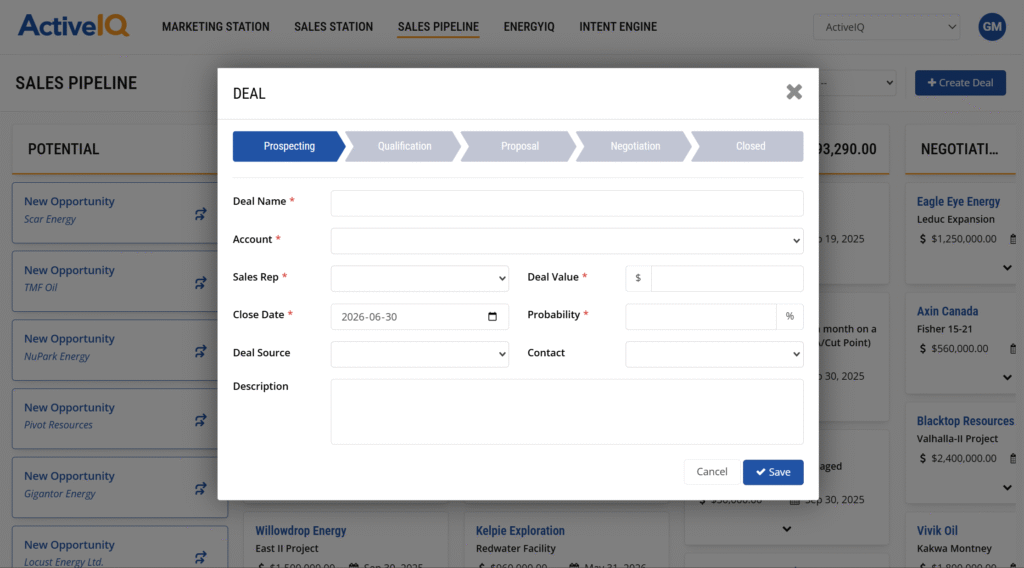Click the $560,000.00 value on Axin Canada card
Image resolution: width=1024 pixels, height=568 pixels.
tap(959, 349)
